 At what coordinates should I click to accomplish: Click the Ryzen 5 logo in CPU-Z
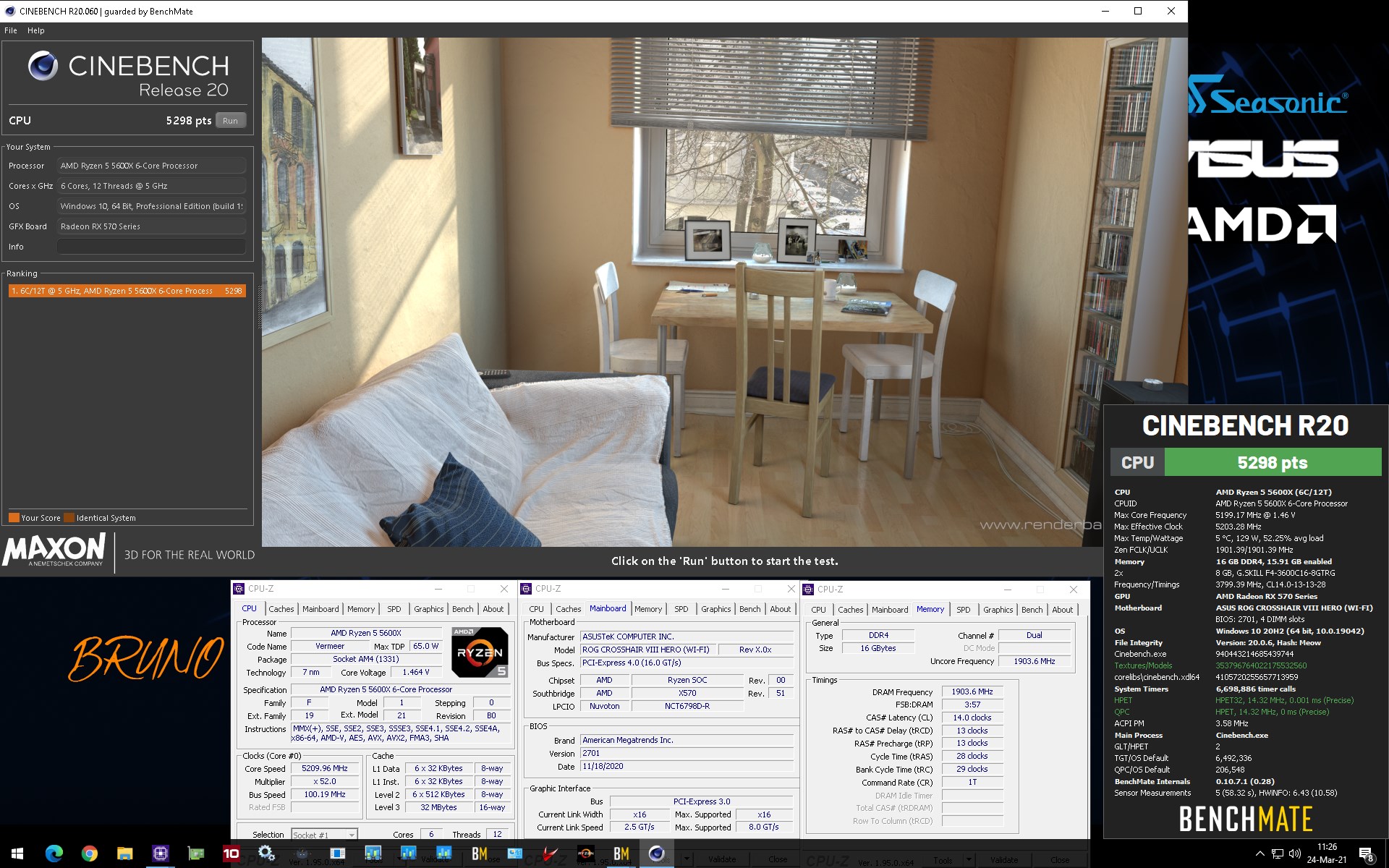pos(479,652)
